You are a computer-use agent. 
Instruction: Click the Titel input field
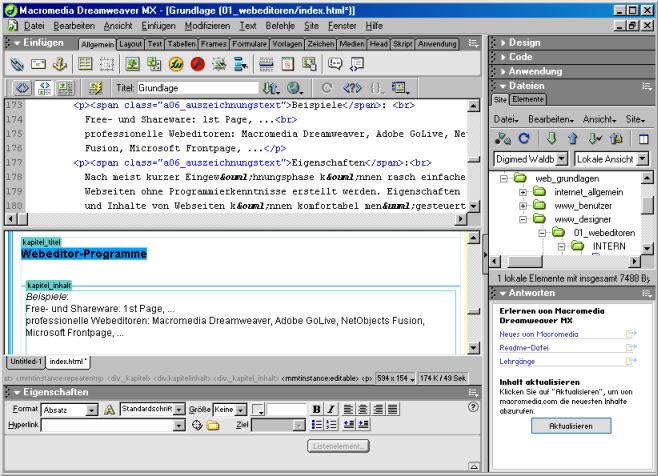click(x=197, y=88)
